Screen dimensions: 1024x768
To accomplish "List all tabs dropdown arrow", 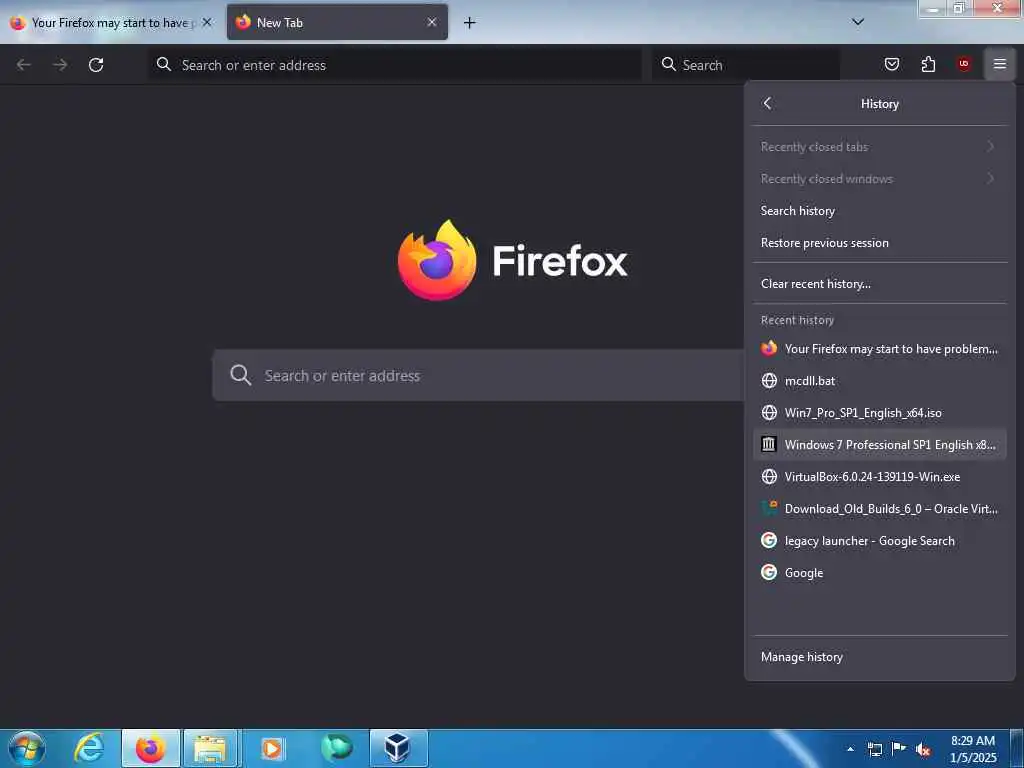I will click(858, 22).
